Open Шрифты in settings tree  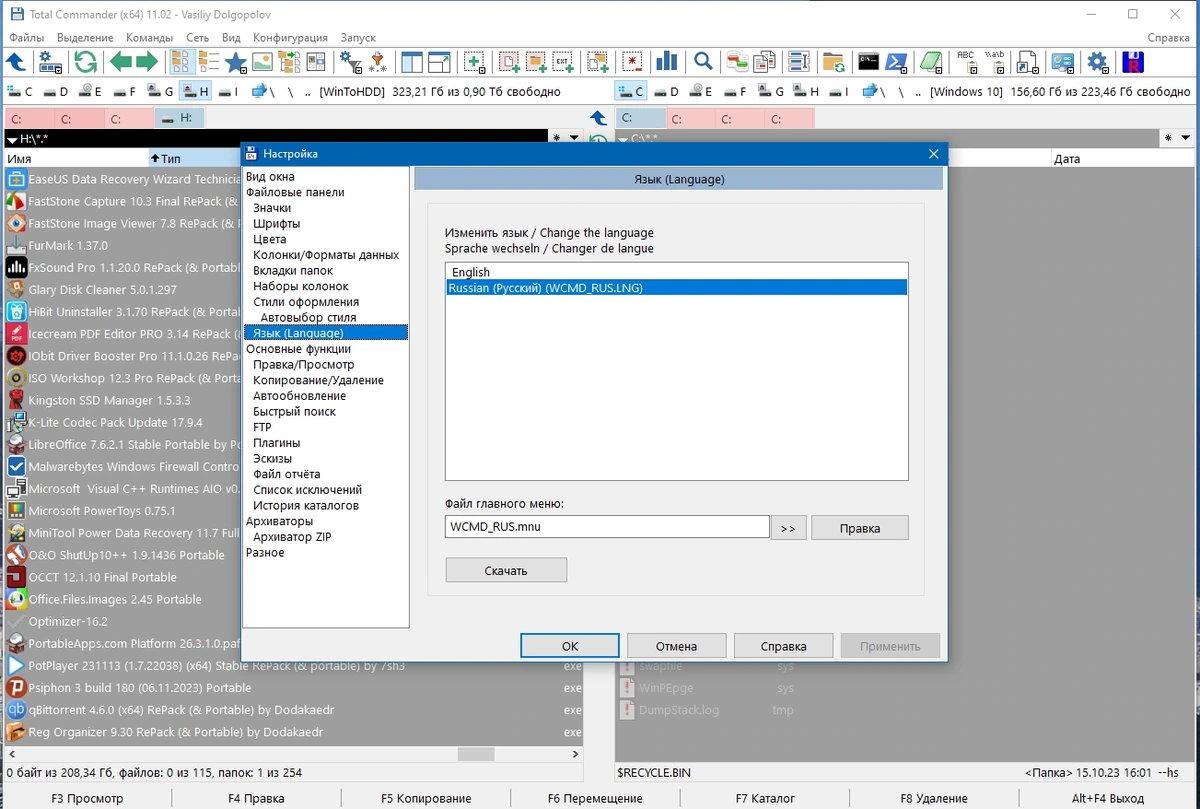tap(277, 224)
